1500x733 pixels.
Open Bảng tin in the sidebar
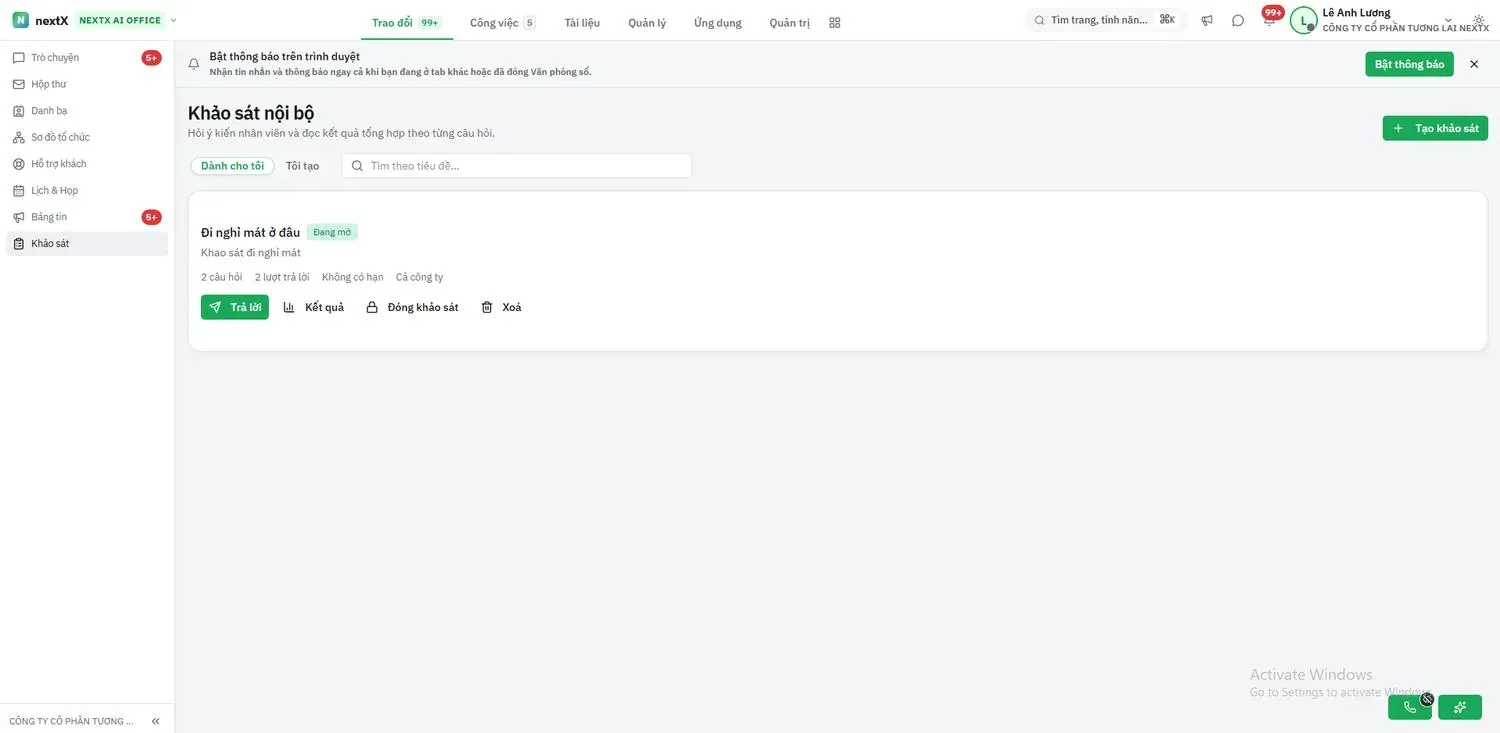tap(87, 217)
